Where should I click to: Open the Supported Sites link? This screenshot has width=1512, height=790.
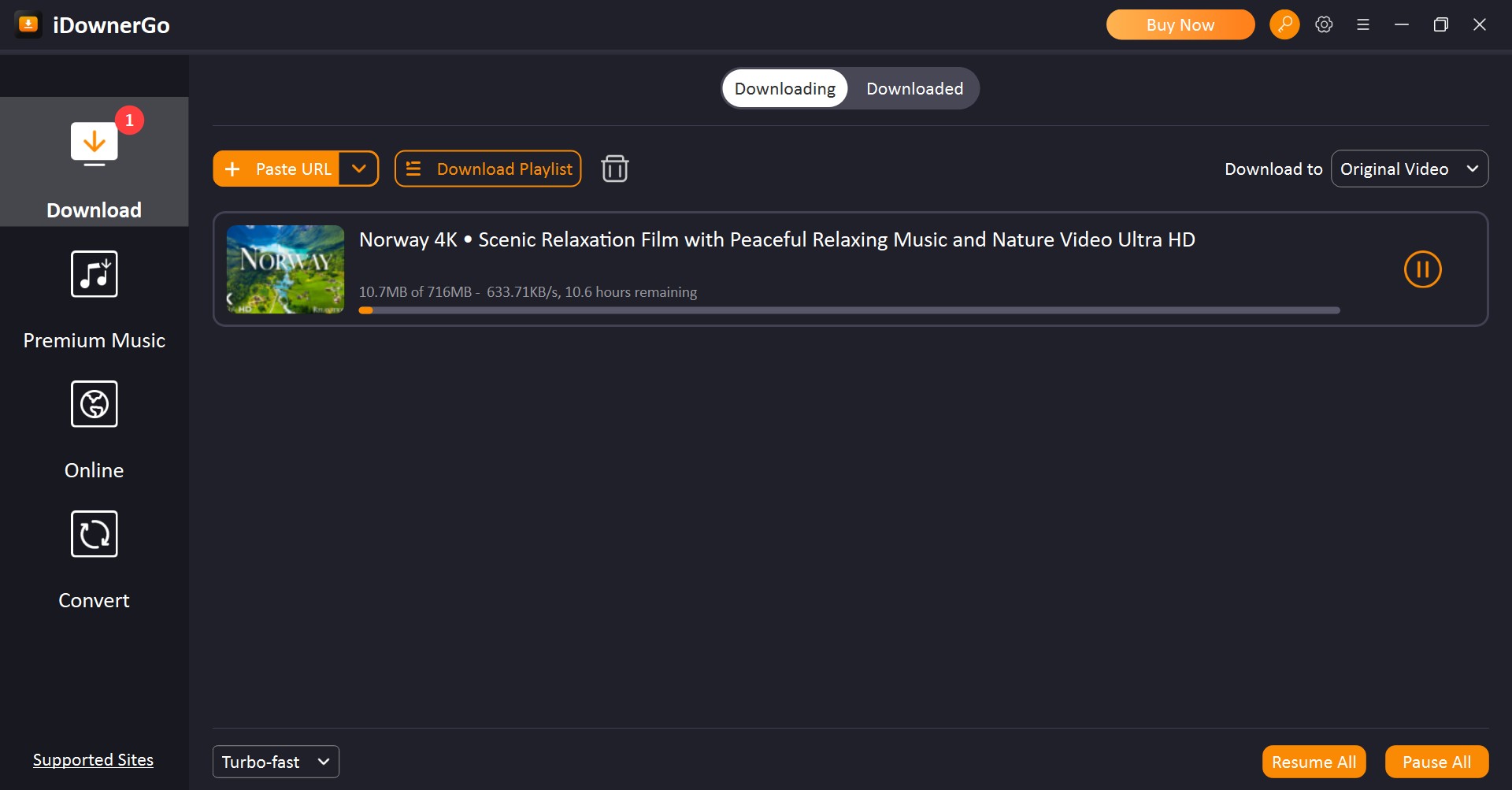point(93,759)
